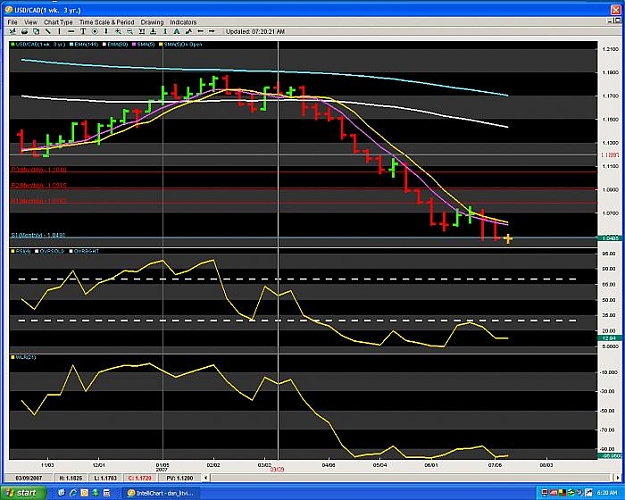Click the show desktop quick launch icon
The image size is (625, 500).
(x=61, y=493)
